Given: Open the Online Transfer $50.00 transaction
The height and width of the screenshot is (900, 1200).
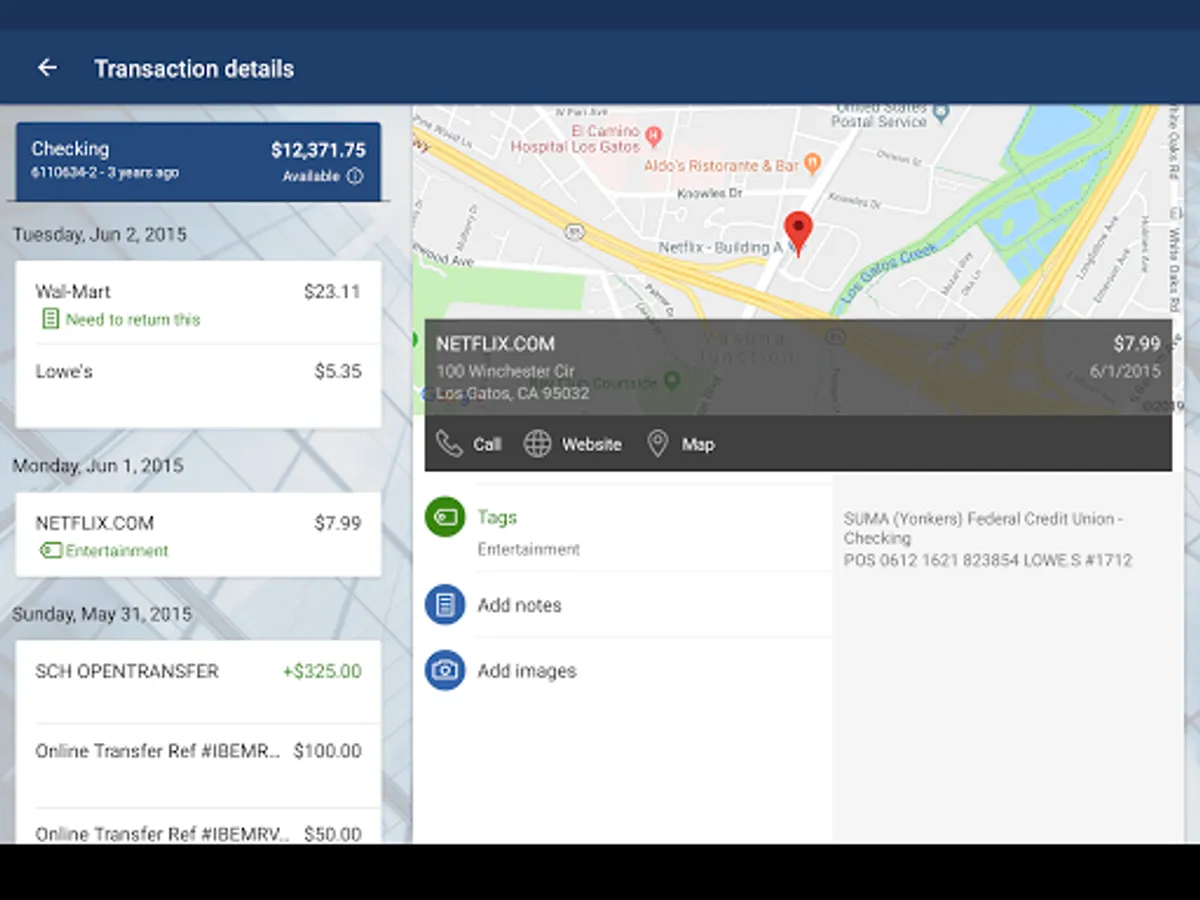Looking at the screenshot, I should [x=198, y=826].
